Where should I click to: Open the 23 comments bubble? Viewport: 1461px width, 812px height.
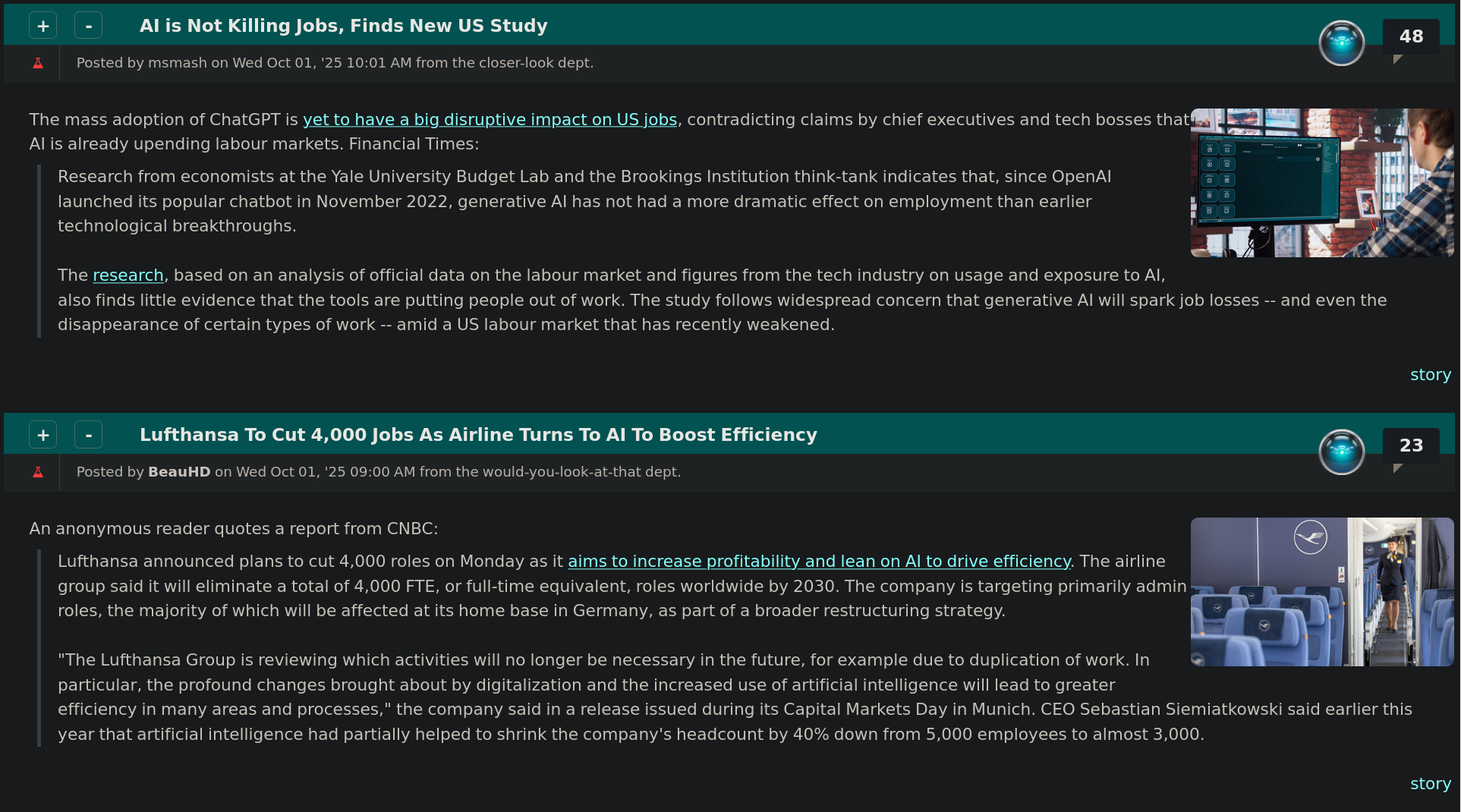tap(1411, 445)
